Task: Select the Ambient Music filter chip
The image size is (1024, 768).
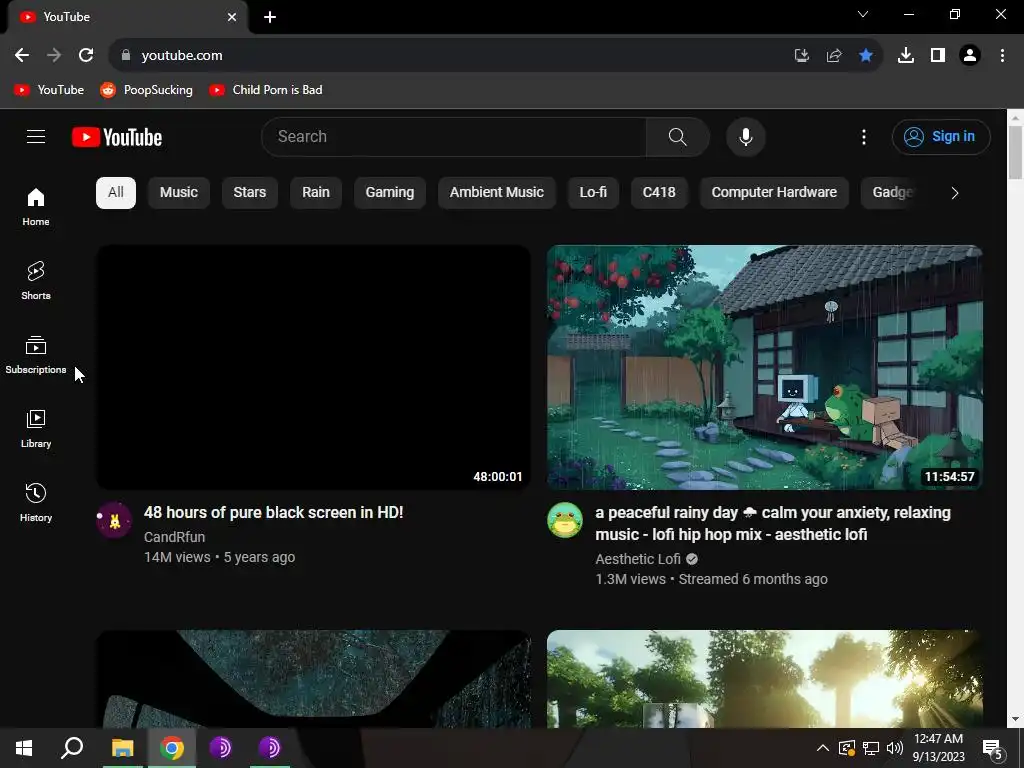Action: pos(497,193)
